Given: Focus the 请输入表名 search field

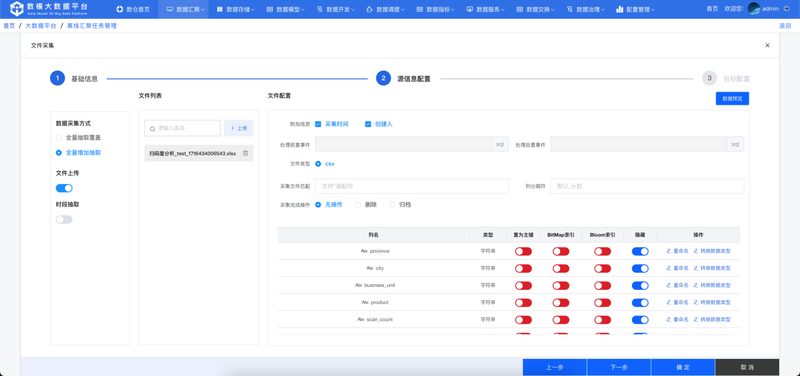Looking at the screenshot, I should [182, 128].
